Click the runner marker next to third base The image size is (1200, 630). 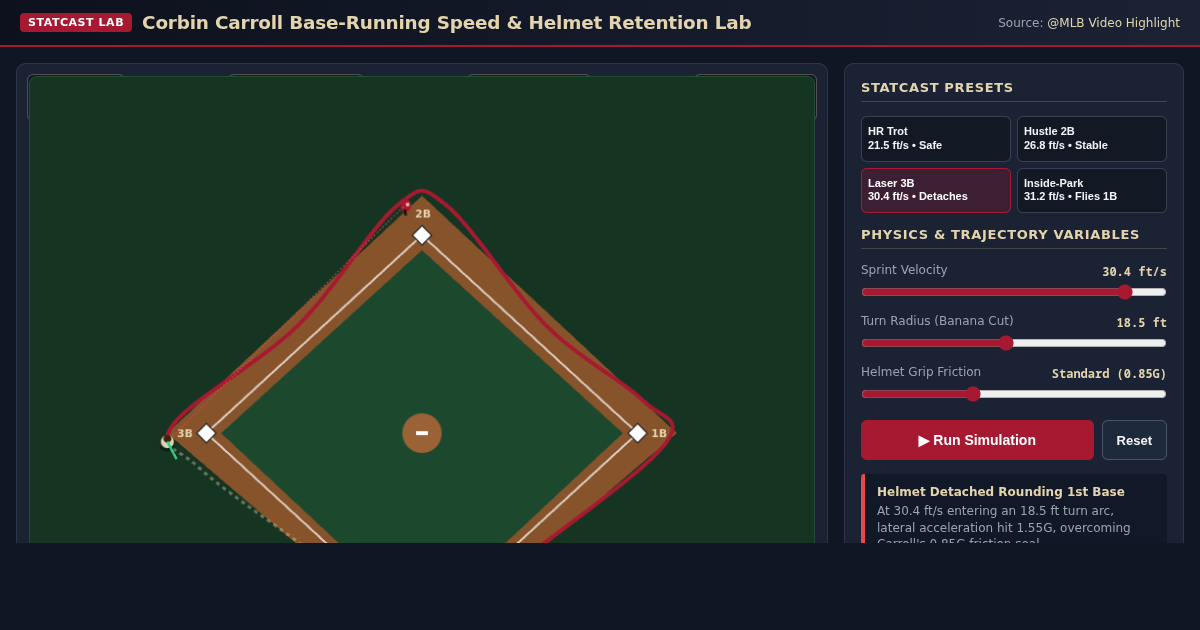click(x=167, y=441)
